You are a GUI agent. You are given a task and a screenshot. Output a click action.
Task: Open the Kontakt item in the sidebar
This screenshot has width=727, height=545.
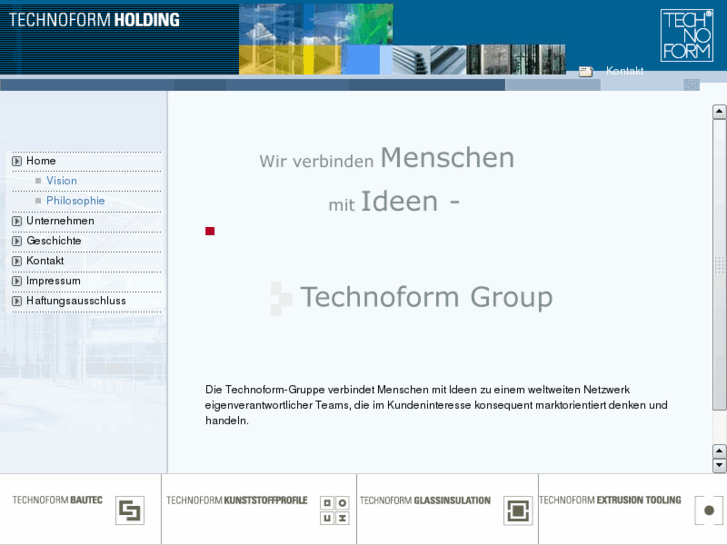(45, 260)
